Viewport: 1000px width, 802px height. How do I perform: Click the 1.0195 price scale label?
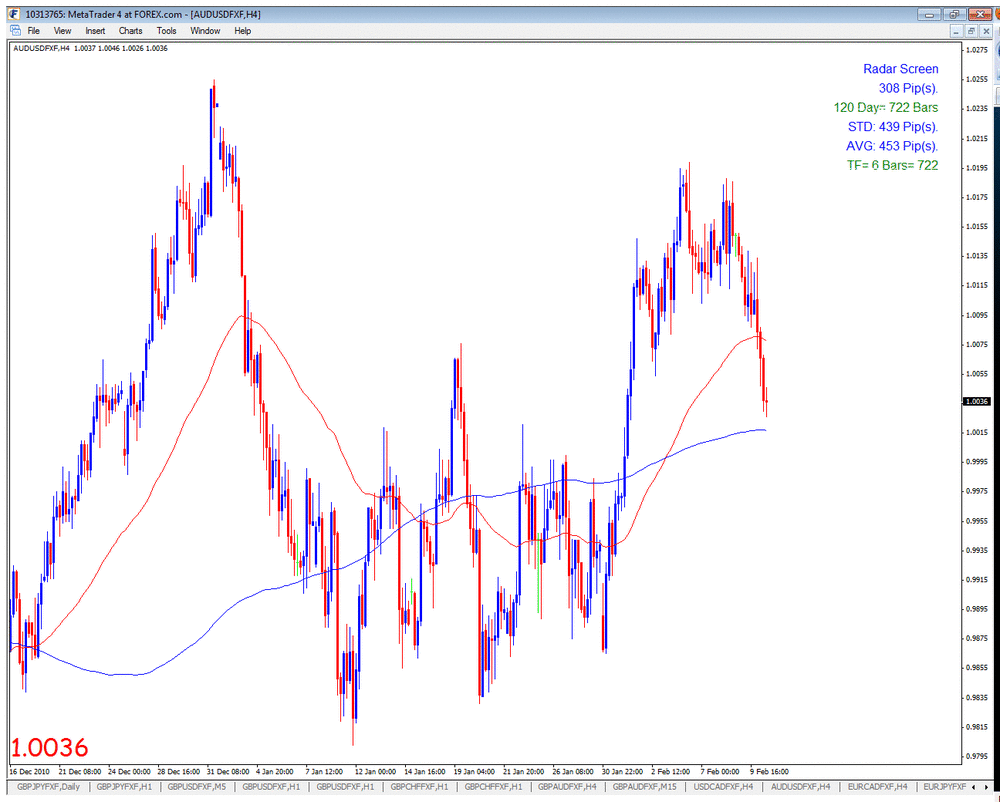[977, 167]
